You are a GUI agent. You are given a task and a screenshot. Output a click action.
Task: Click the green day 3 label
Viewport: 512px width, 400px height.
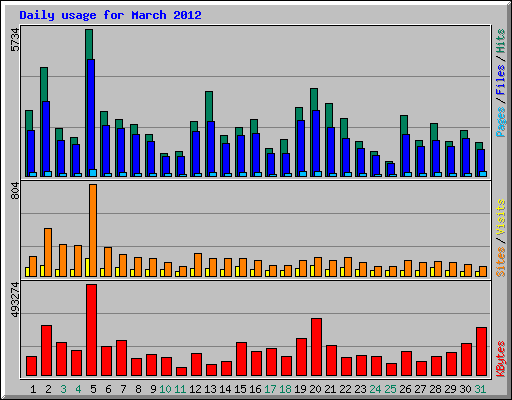tap(63, 389)
